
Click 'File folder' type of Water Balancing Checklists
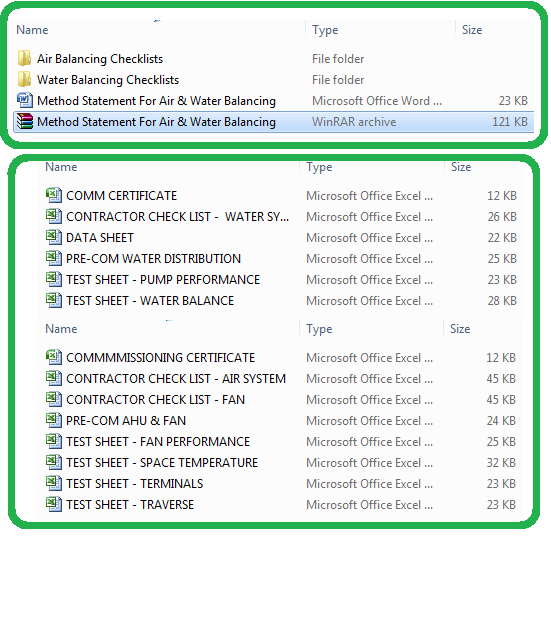tap(338, 80)
